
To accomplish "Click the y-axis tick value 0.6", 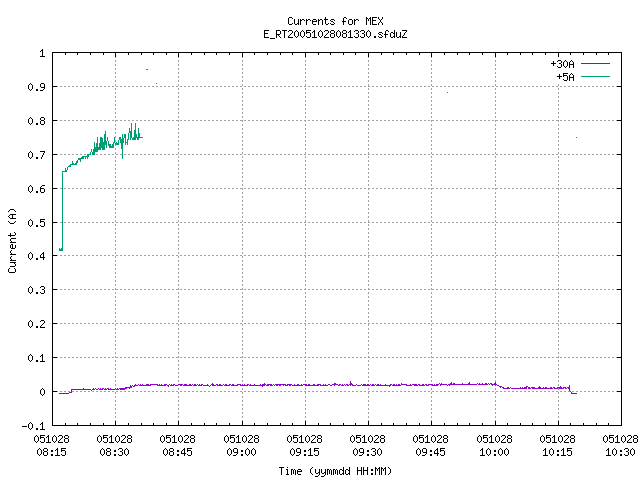I will point(36,189).
